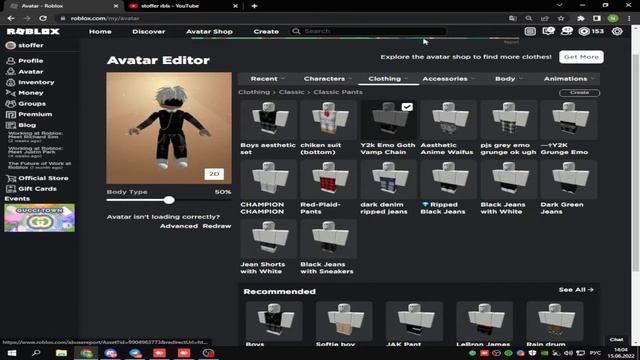Open a new browser tab
This screenshot has width=640, height=360.
[x=254, y=6]
